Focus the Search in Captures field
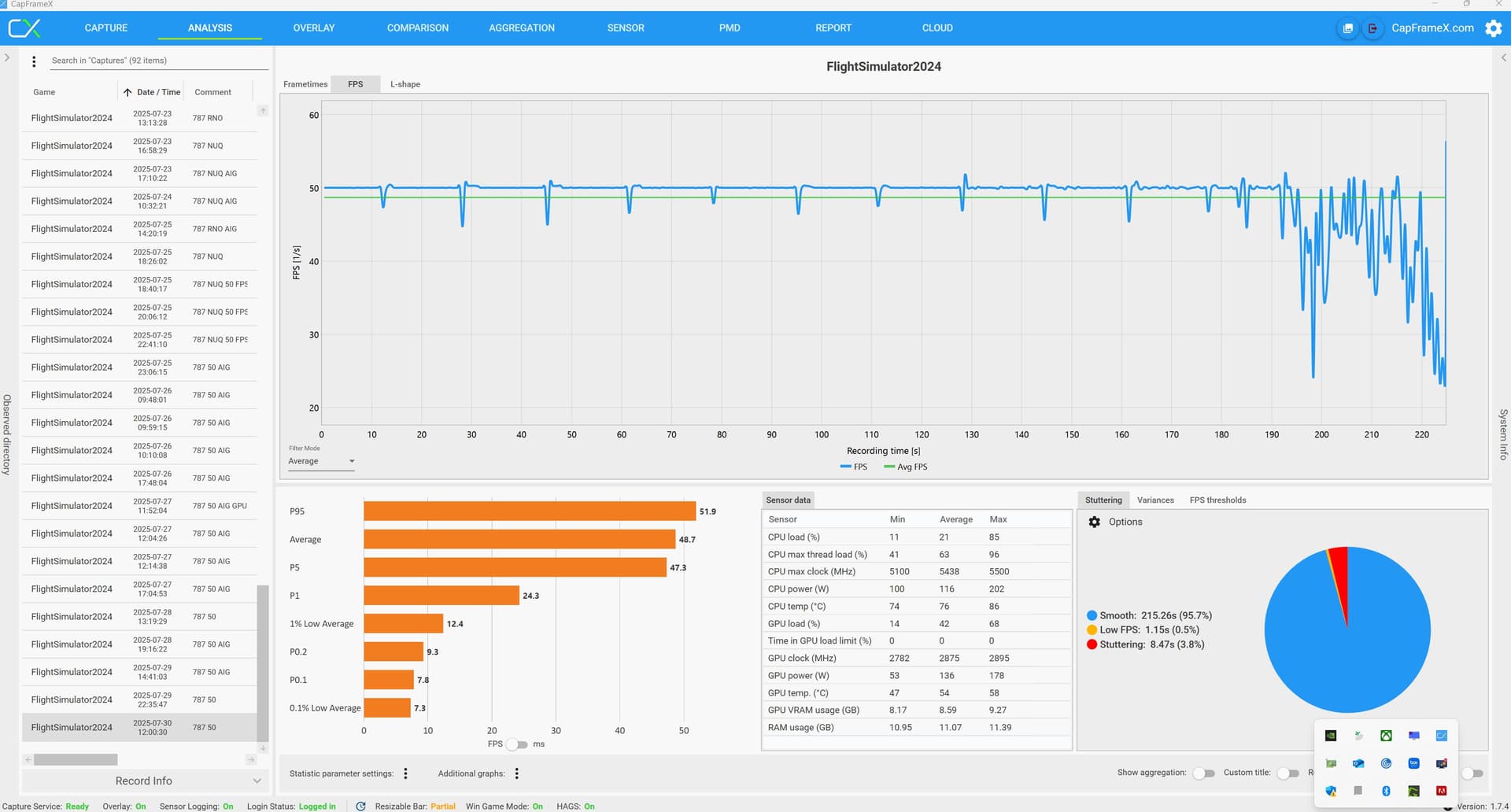 tap(157, 61)
